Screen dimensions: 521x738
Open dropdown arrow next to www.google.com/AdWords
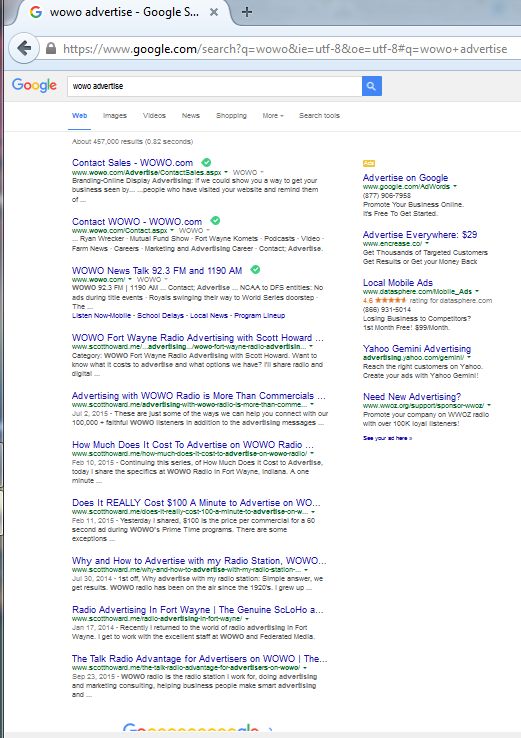[455, 186]
